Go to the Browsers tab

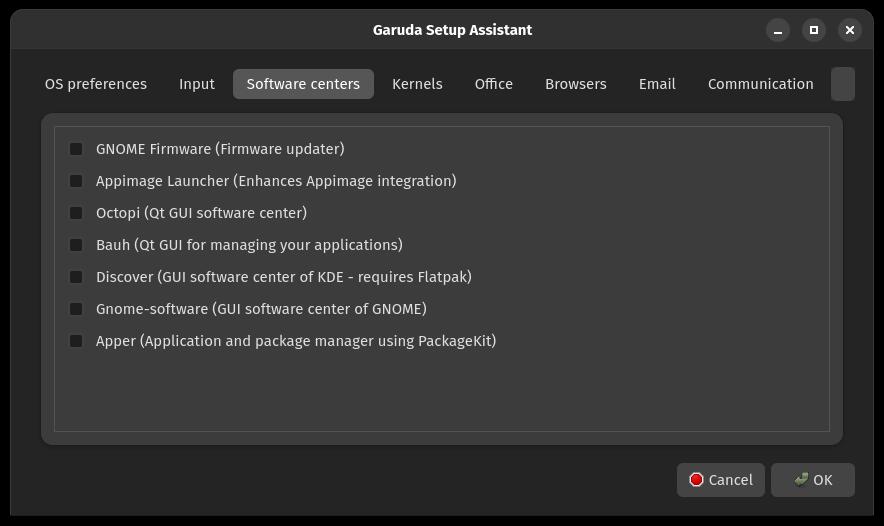point(576,84)
